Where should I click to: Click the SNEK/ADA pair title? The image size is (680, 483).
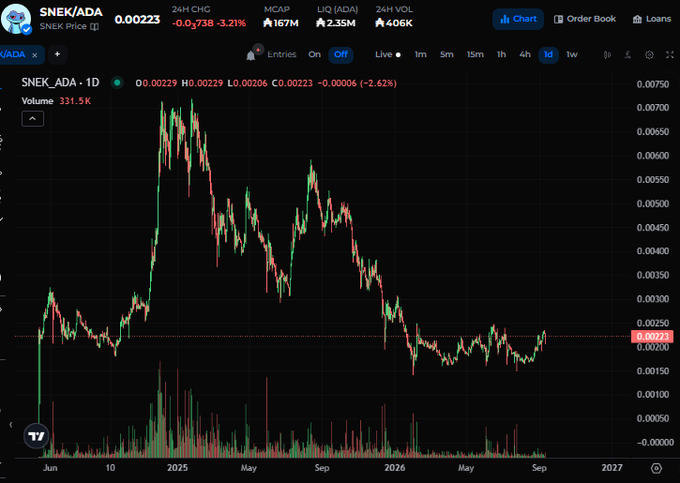[x=71, y=12]
